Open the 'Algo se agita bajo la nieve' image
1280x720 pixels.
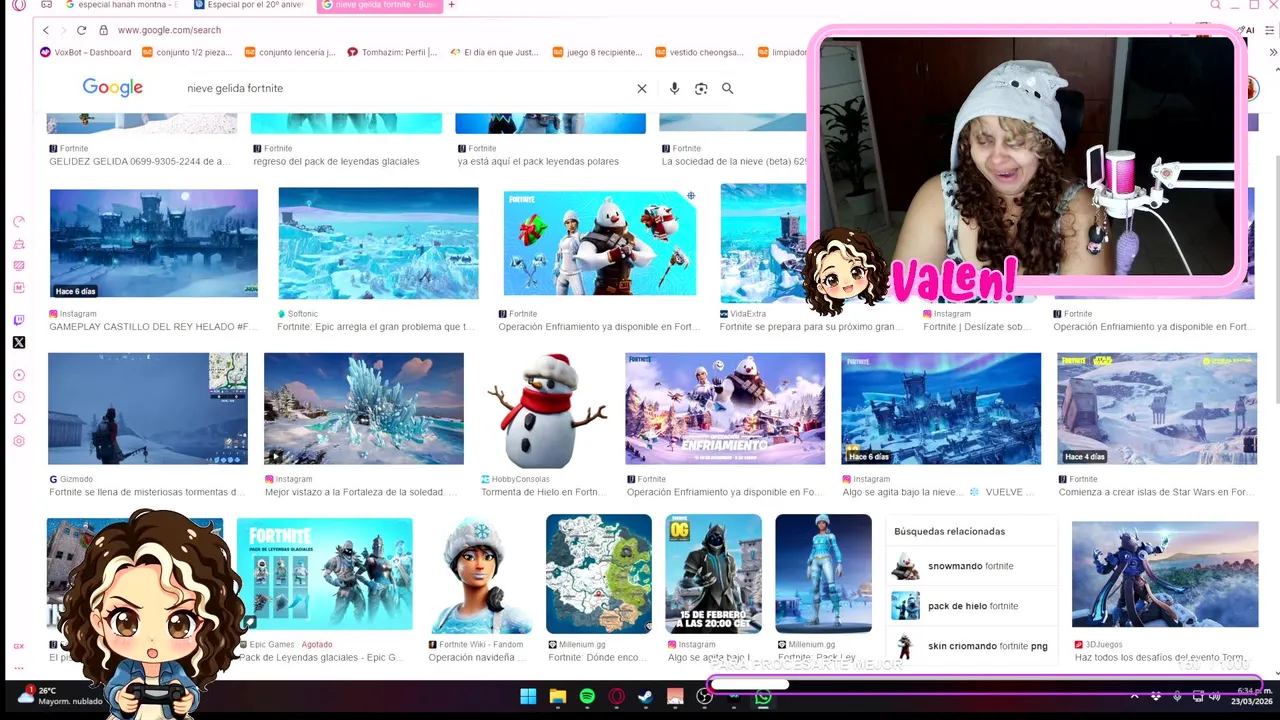[x=941, y=408]
